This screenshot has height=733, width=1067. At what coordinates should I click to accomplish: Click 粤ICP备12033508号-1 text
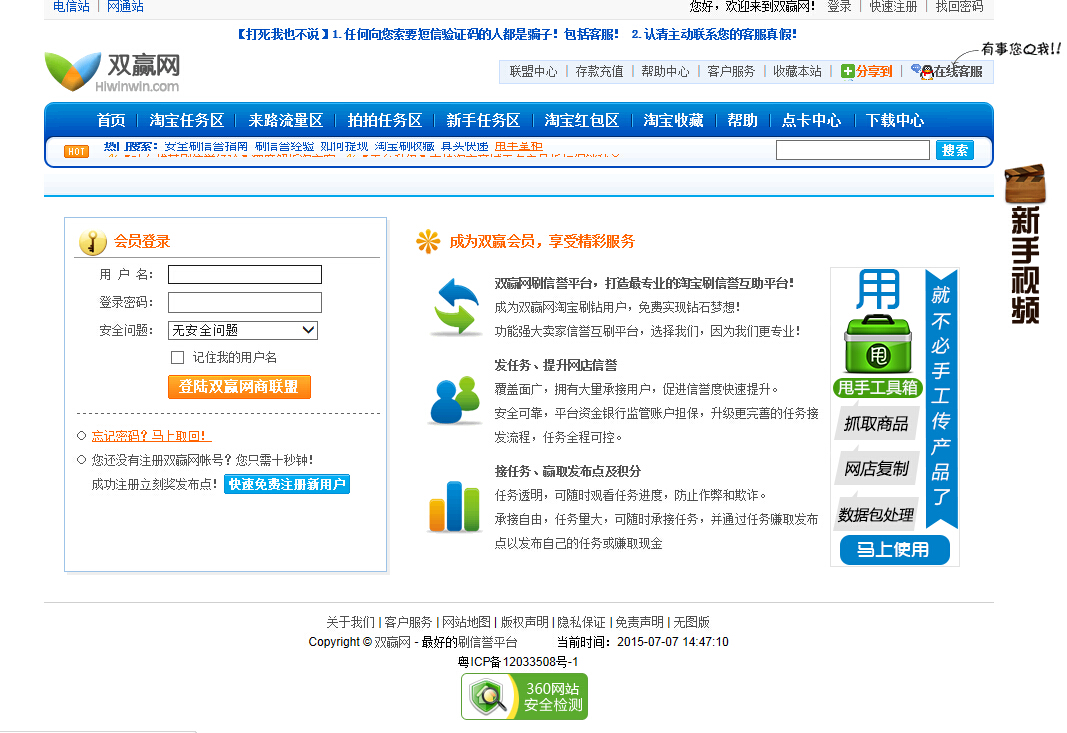(519, 662)
